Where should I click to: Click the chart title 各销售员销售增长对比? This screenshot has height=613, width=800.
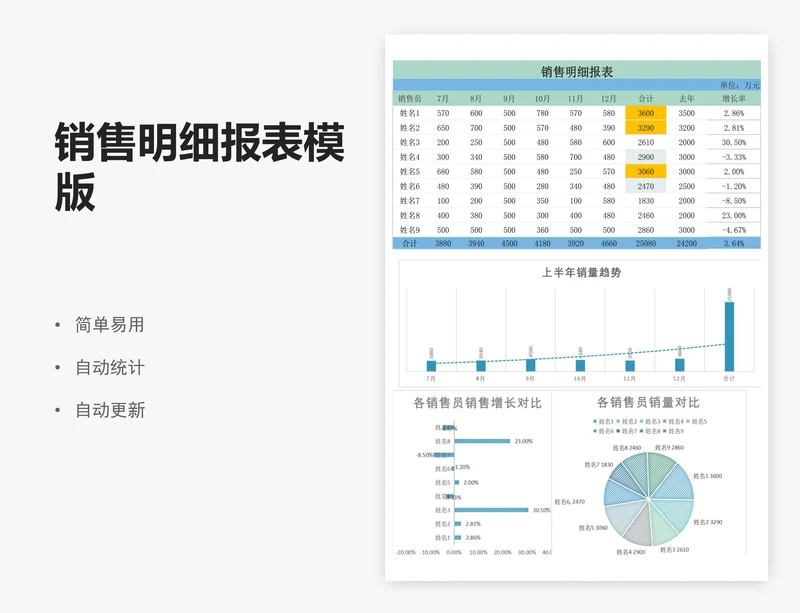(x=477, y=403)
